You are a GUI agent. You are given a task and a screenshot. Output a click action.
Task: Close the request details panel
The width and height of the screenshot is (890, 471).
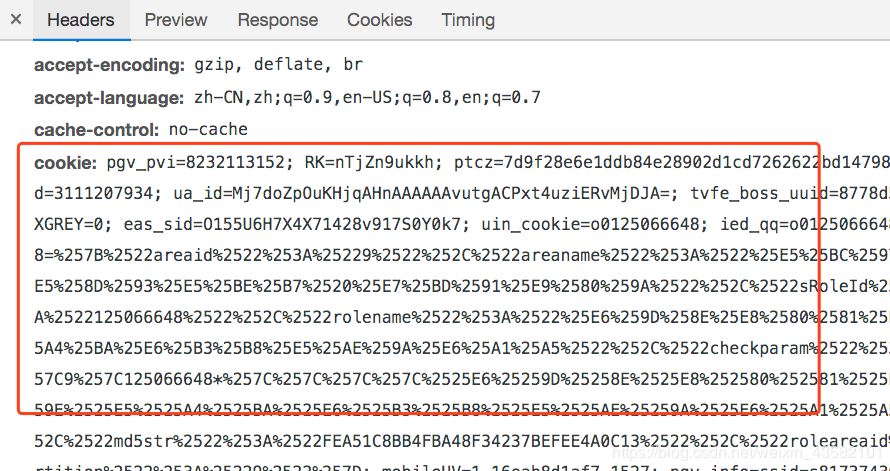point(15,19)
